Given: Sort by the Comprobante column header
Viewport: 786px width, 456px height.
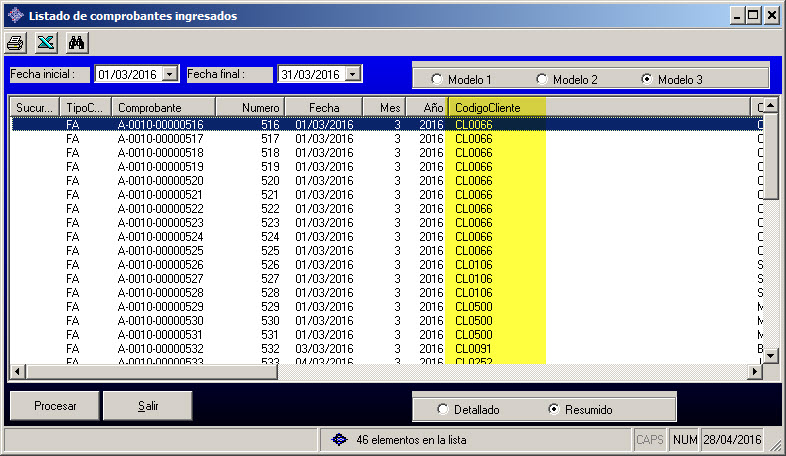Looking at the screenshot, I should 162,107.
